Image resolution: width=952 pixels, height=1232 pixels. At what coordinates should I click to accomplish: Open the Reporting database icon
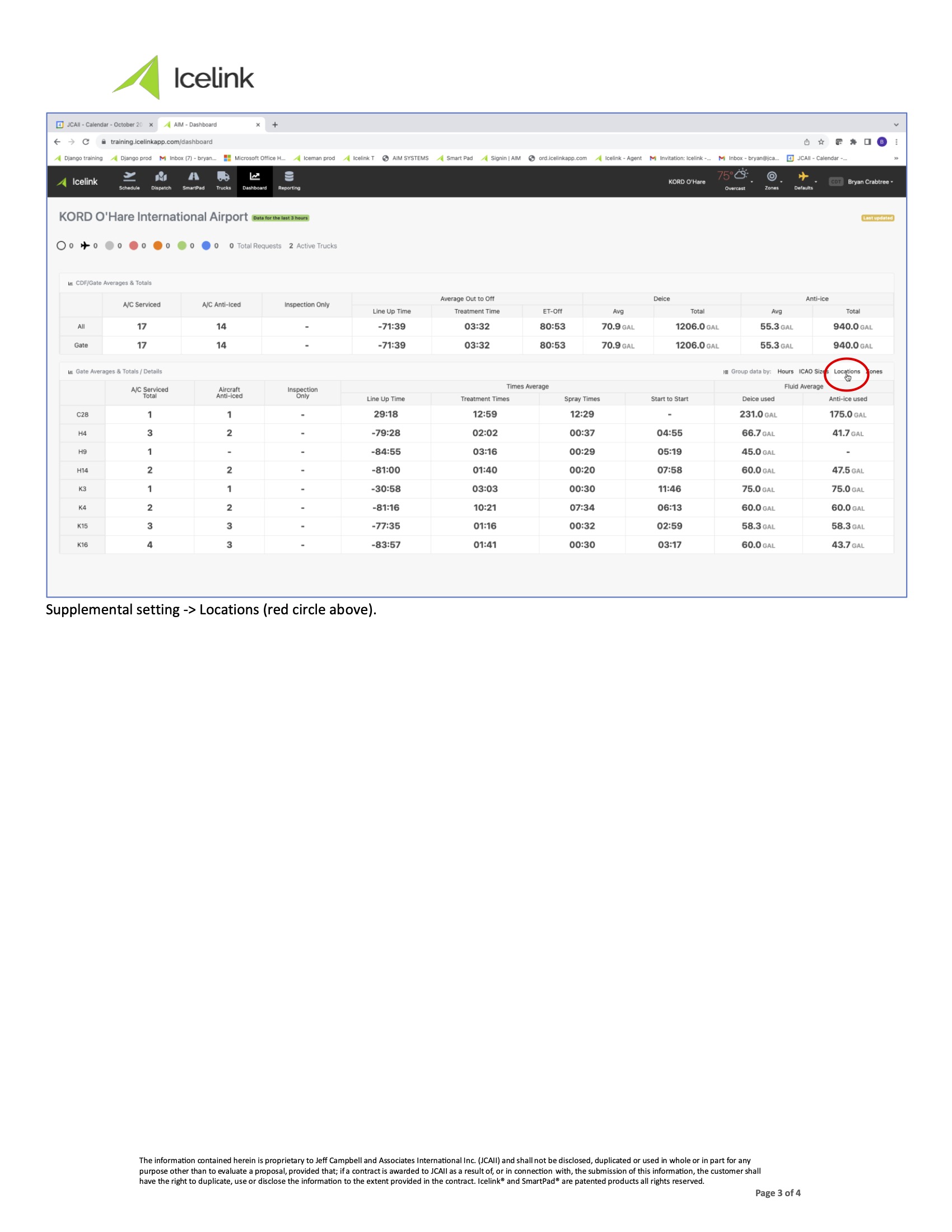[289, 181]
